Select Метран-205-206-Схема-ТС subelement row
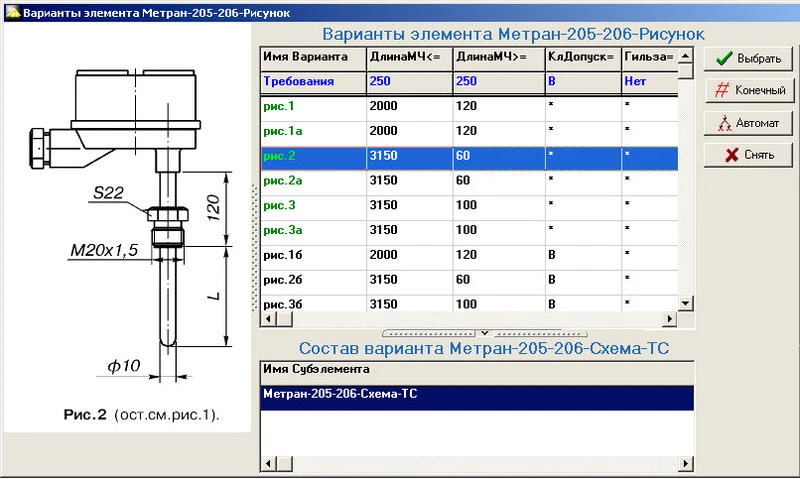This screenshot has height=479, width=800. coord(476,396)
